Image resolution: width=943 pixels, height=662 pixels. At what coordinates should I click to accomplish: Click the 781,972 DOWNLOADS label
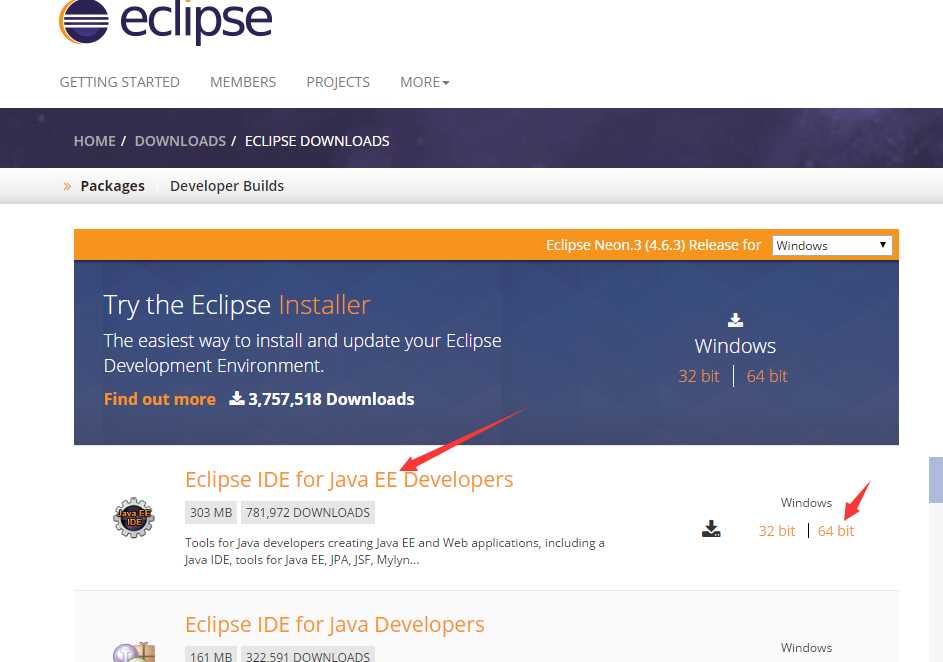(308, 512)
